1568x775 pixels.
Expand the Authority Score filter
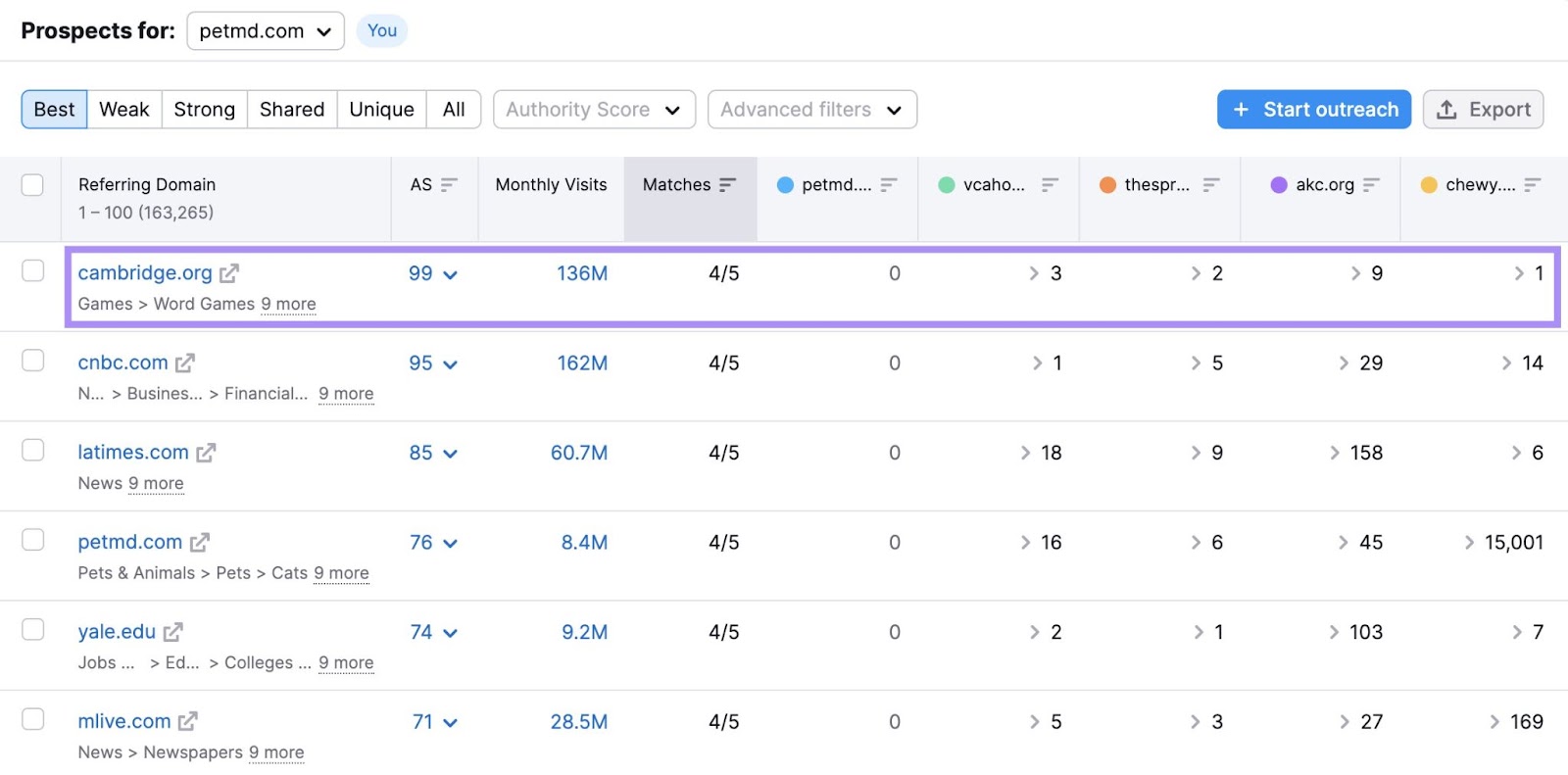(594, 110)
